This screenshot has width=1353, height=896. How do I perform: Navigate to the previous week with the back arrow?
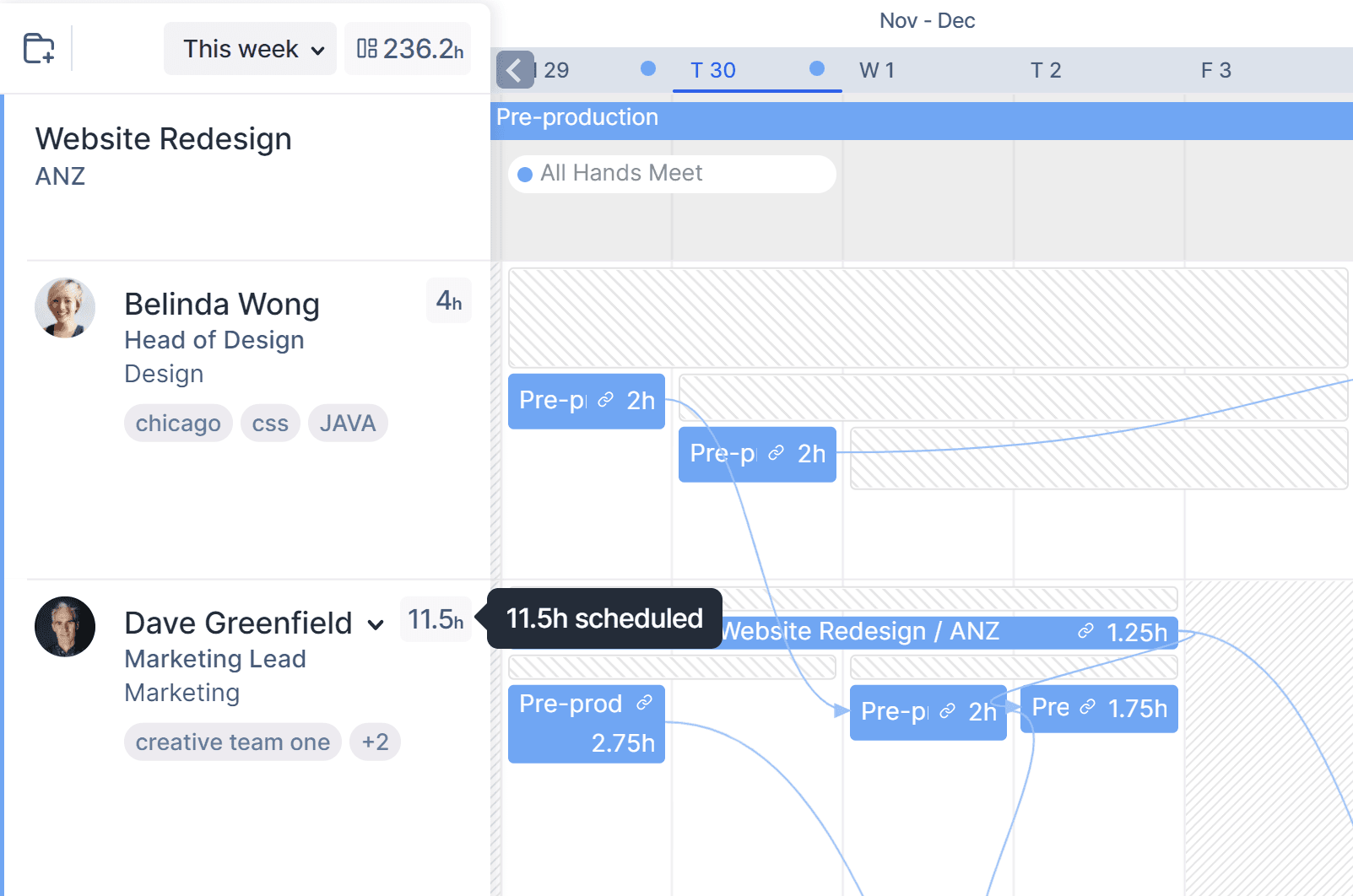515,70
